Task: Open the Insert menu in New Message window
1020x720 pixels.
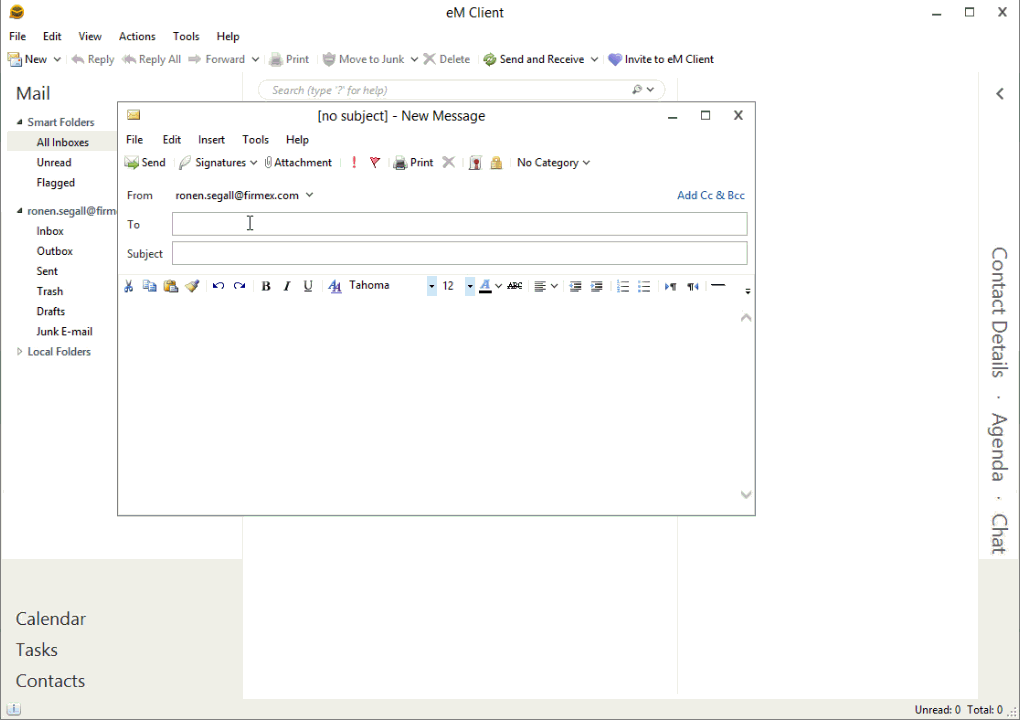Action: pos(211,140)
